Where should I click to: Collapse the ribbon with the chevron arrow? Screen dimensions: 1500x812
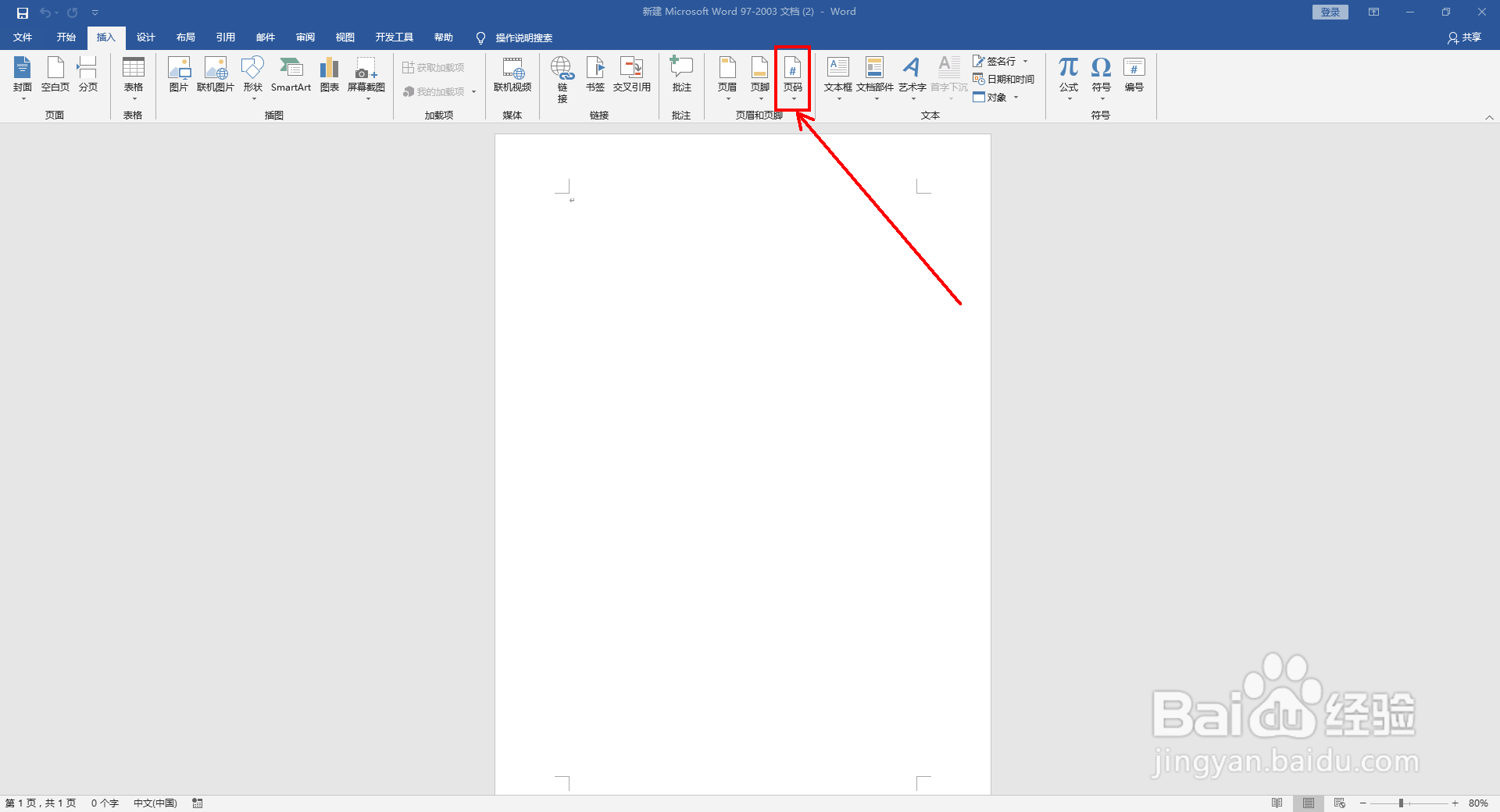tap(1490, 116)
